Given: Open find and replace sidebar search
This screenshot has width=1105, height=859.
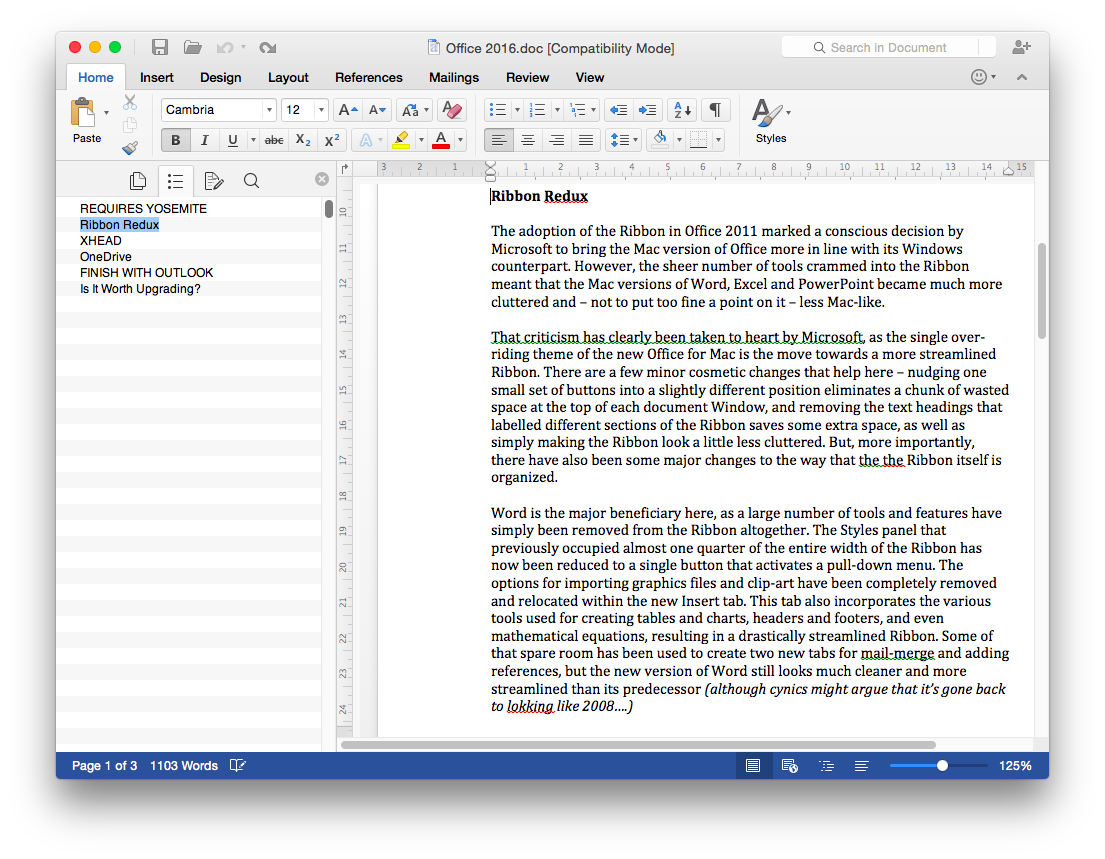Looking at the screenshot, I should (x=251, y=181).
